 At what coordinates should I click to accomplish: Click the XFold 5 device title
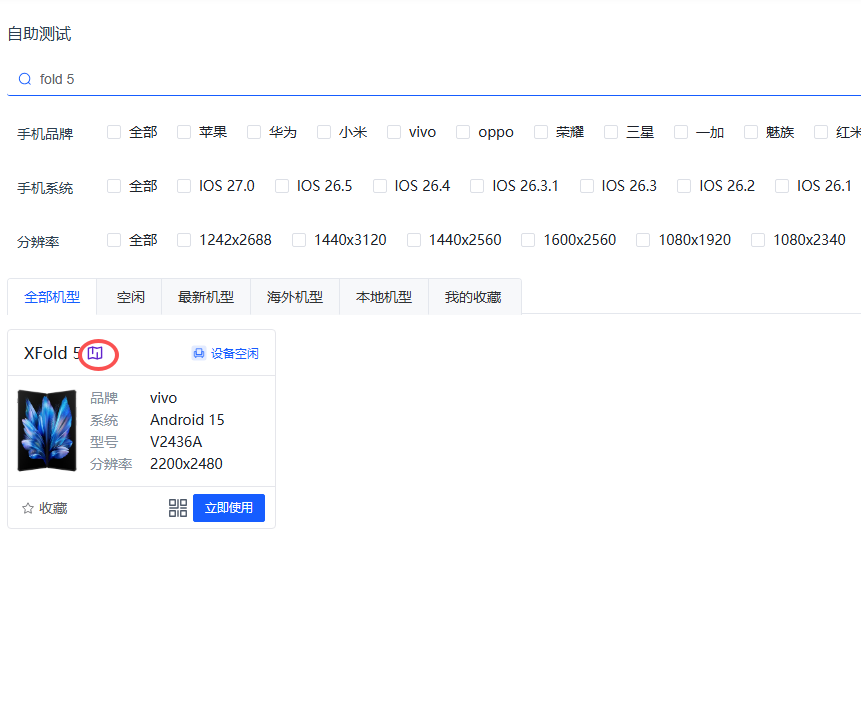click(53, 353)
